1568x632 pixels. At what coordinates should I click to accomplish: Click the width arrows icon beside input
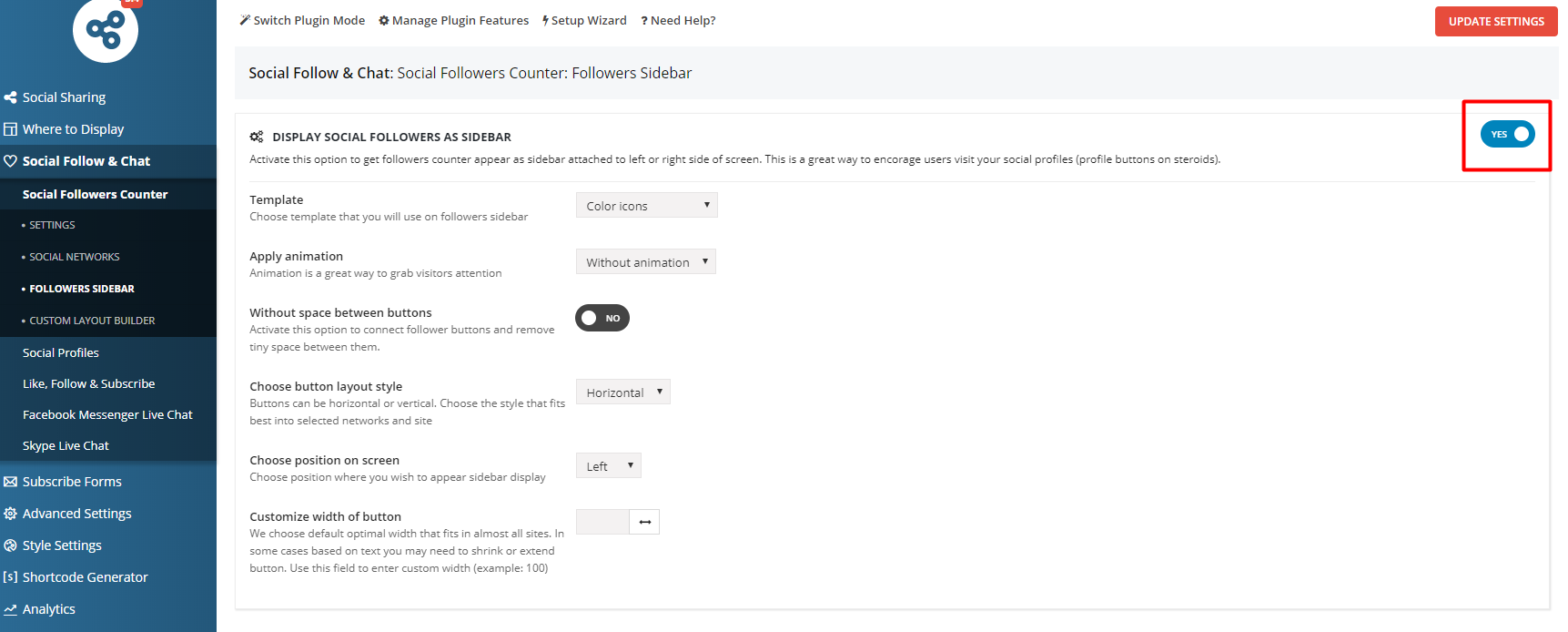coord(644,522)
